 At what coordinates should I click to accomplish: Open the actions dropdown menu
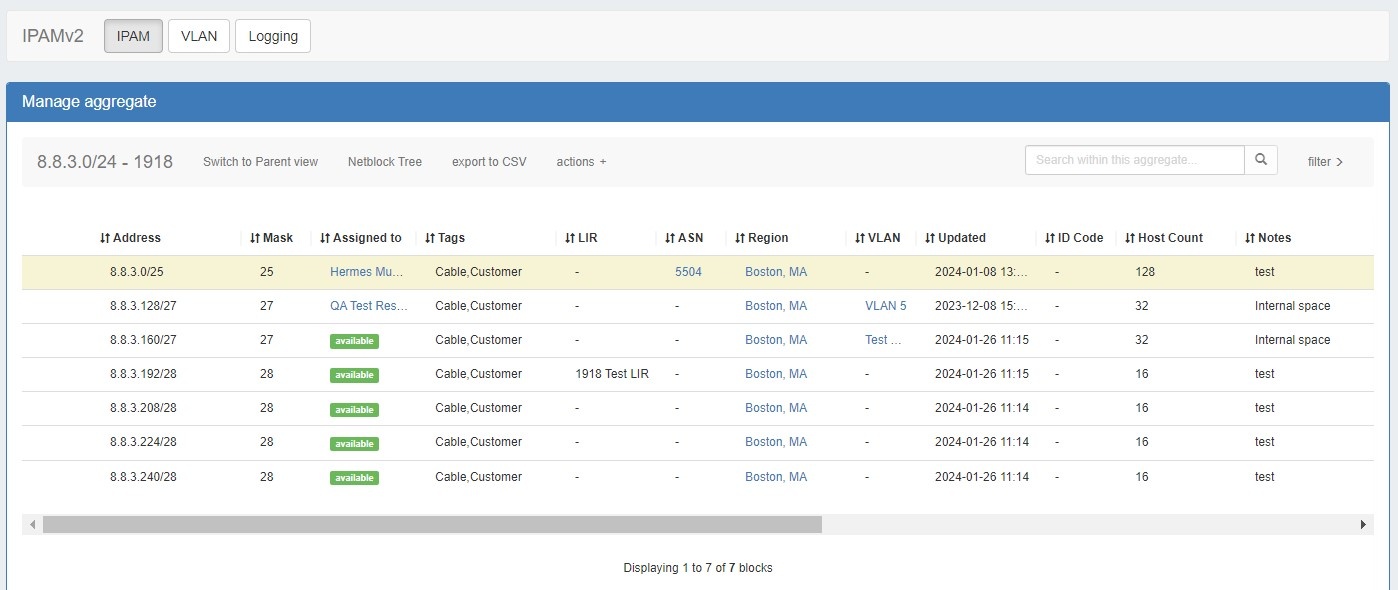click(x=581, y=162)
